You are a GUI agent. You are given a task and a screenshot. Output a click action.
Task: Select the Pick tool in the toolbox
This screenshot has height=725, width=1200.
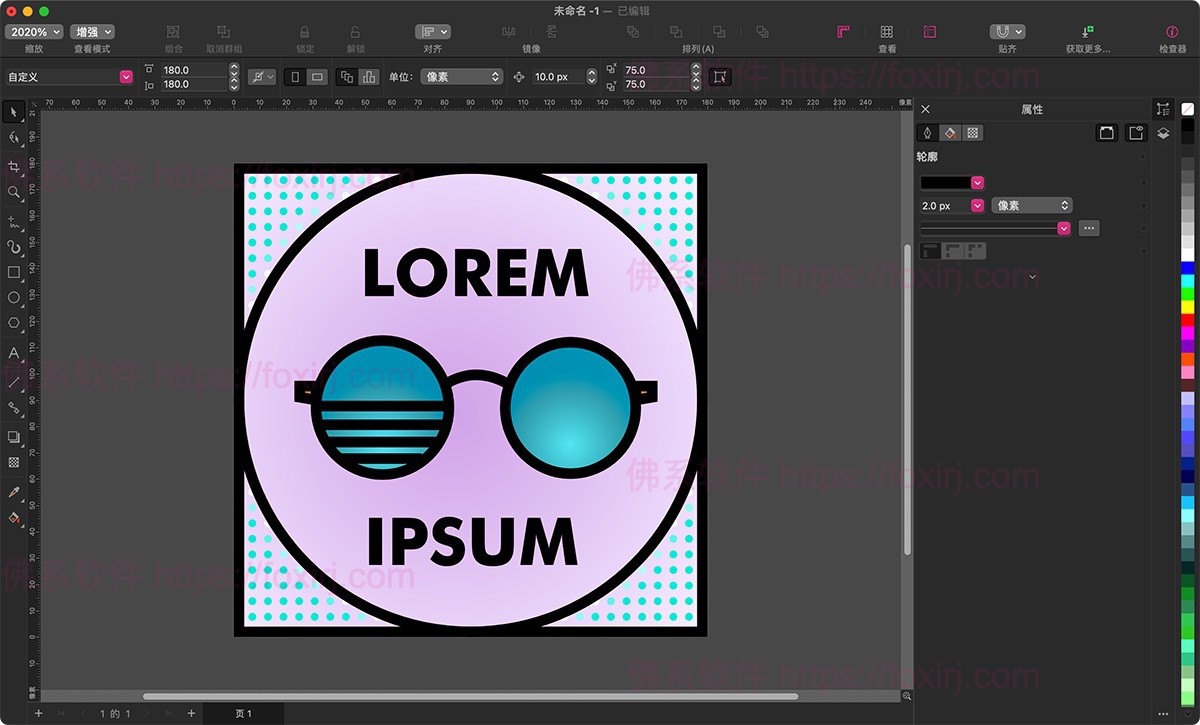[x=13, y=112]
